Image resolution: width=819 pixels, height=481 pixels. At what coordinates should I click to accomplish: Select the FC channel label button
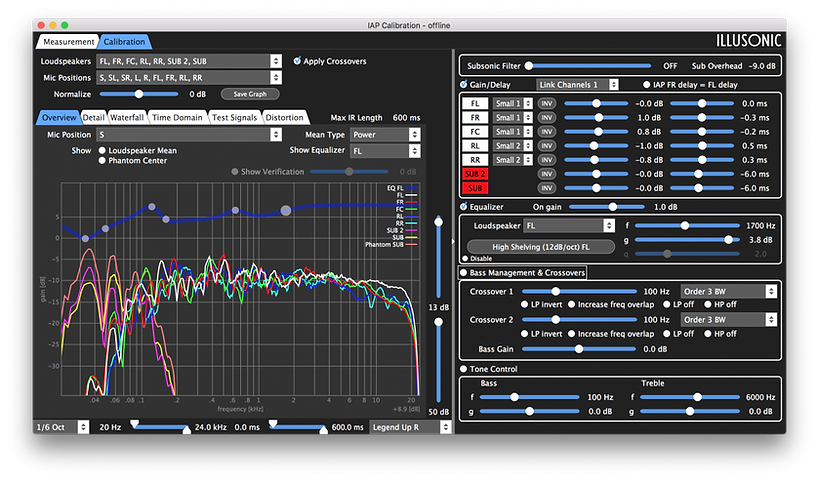click(476, 132)
